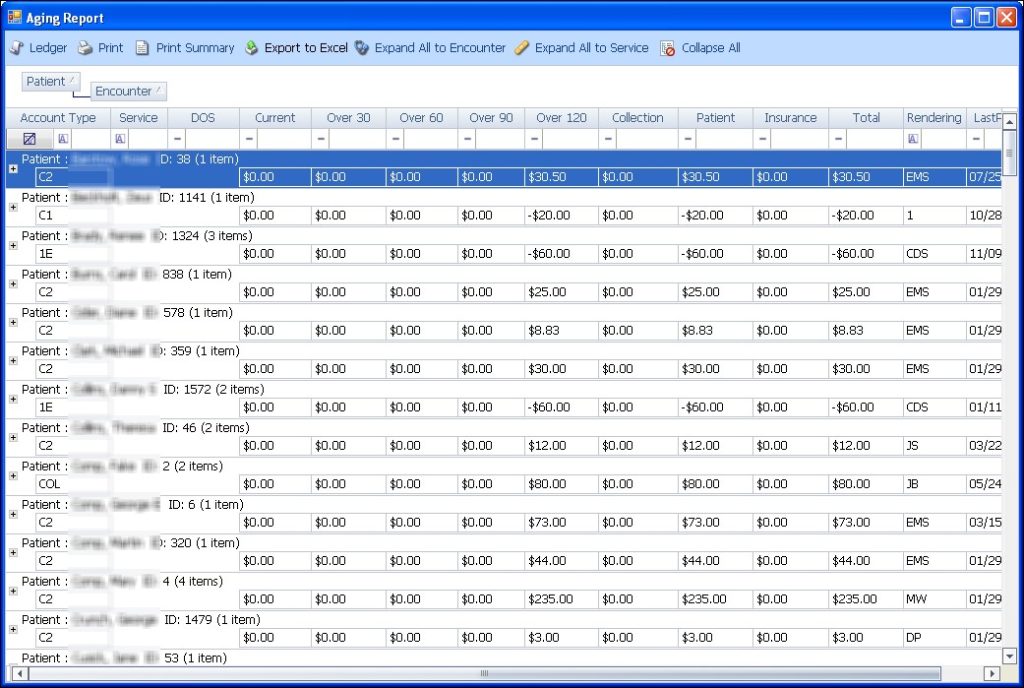The width and height of the screenshot is (1024, 688).
Task: Click horizontal scrollbar right arrow
Action: point(992,673)
